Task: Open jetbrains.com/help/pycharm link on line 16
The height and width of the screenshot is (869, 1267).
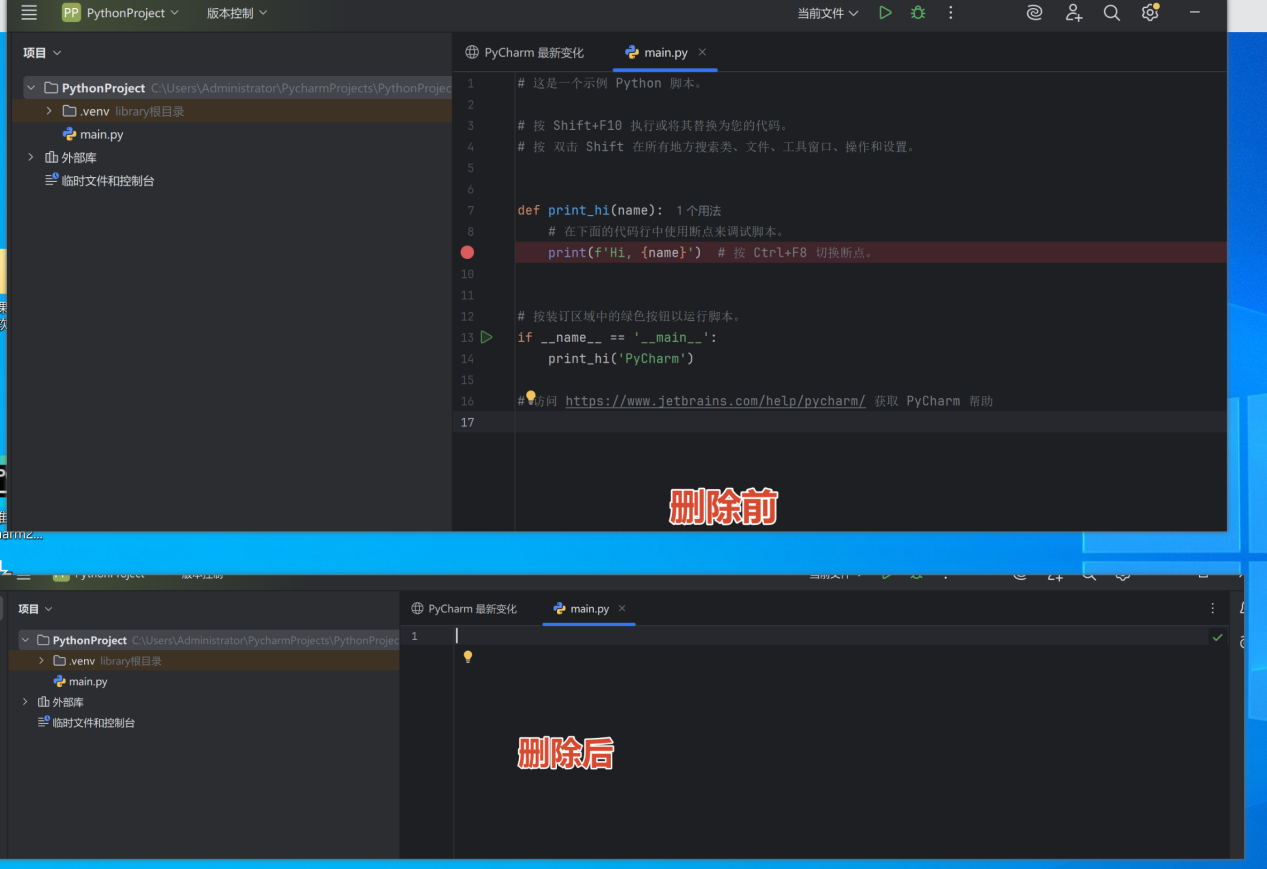Action: pyautogui.click(x=715, y=401)
